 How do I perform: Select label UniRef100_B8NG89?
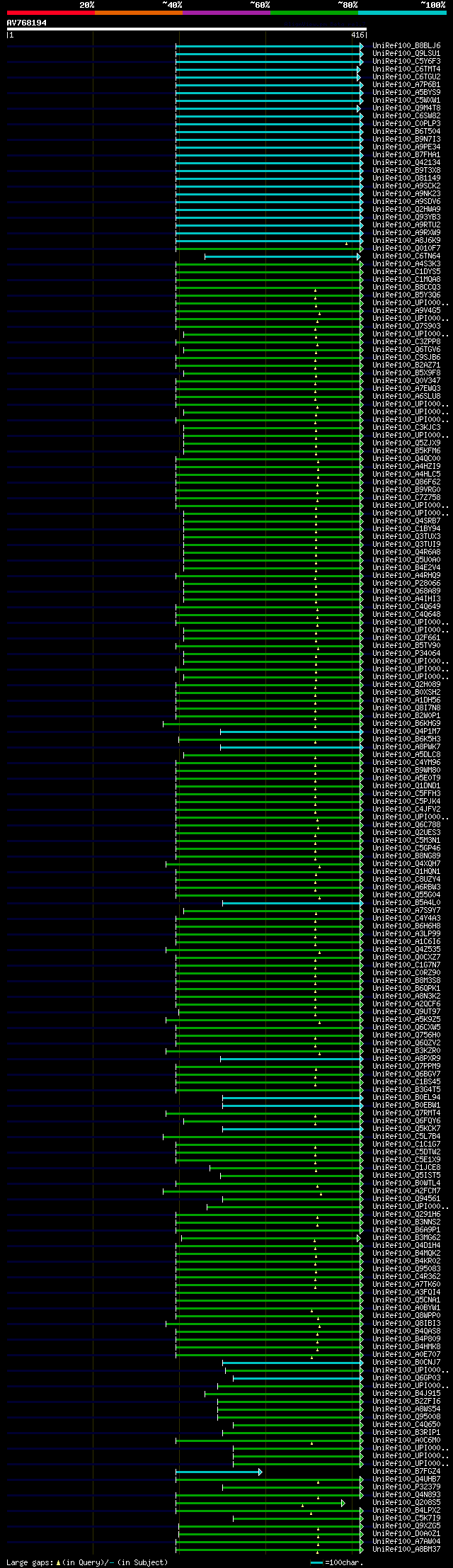pyautogui.click(x=406, y=856)
